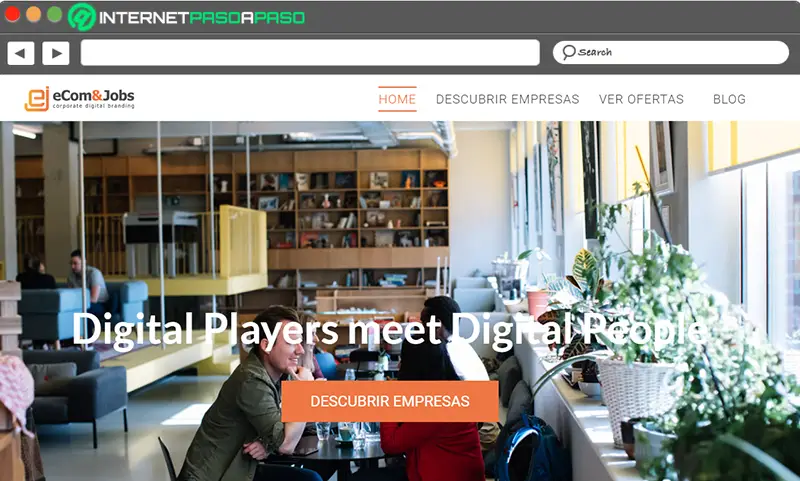Click the green maximize window dot

point(55,14)
